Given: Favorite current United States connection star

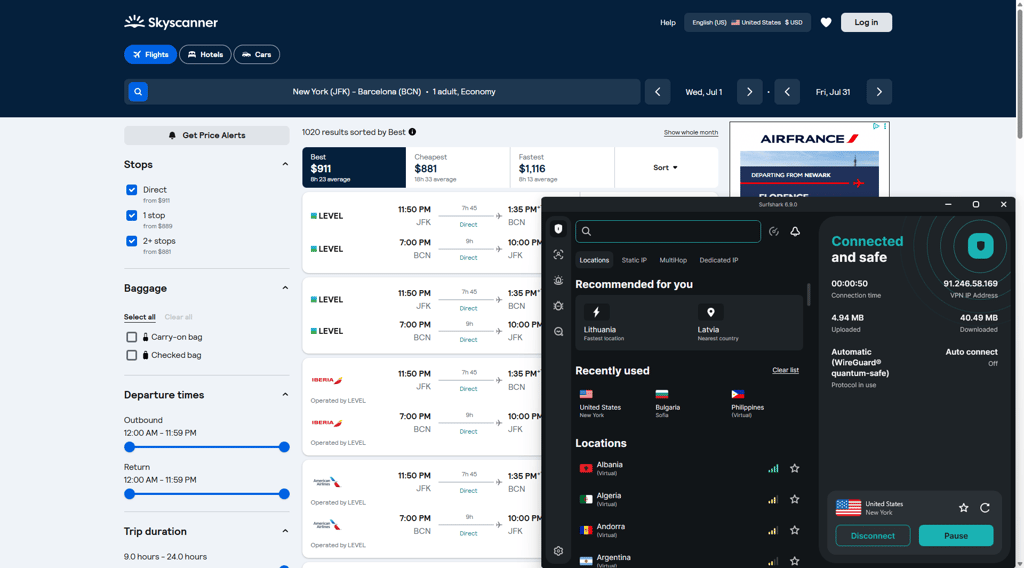Looking at the screenshot, I should (964, 507).
